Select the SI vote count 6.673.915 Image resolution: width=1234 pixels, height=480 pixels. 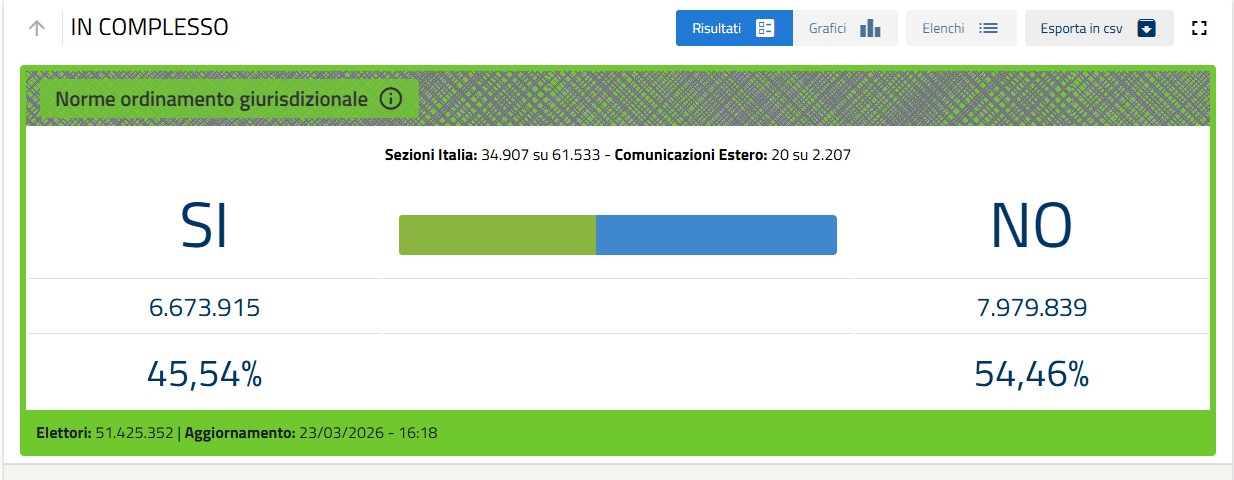(204, 308)
